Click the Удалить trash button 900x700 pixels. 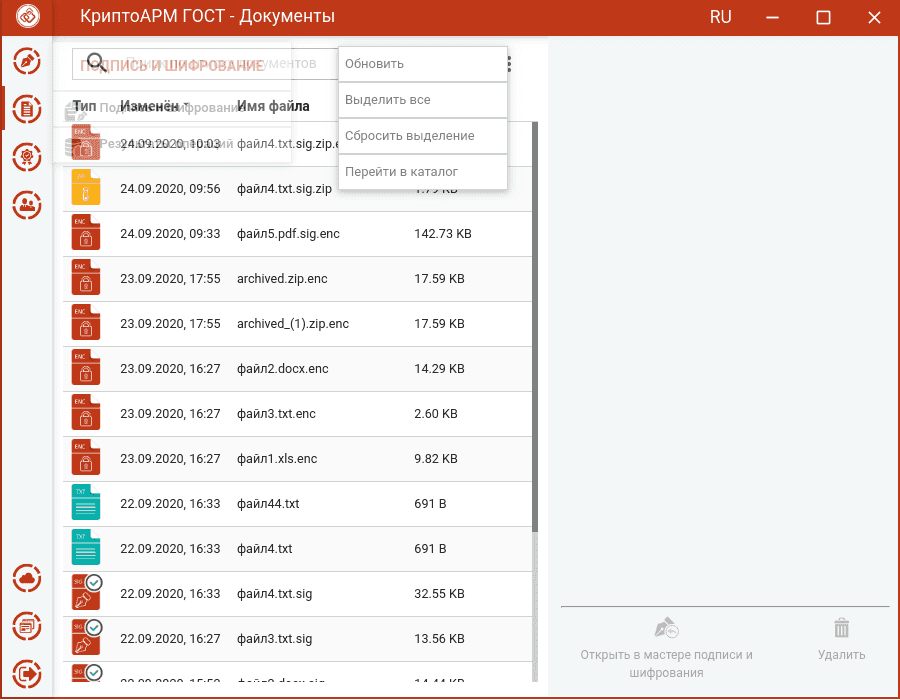(841, 640)
